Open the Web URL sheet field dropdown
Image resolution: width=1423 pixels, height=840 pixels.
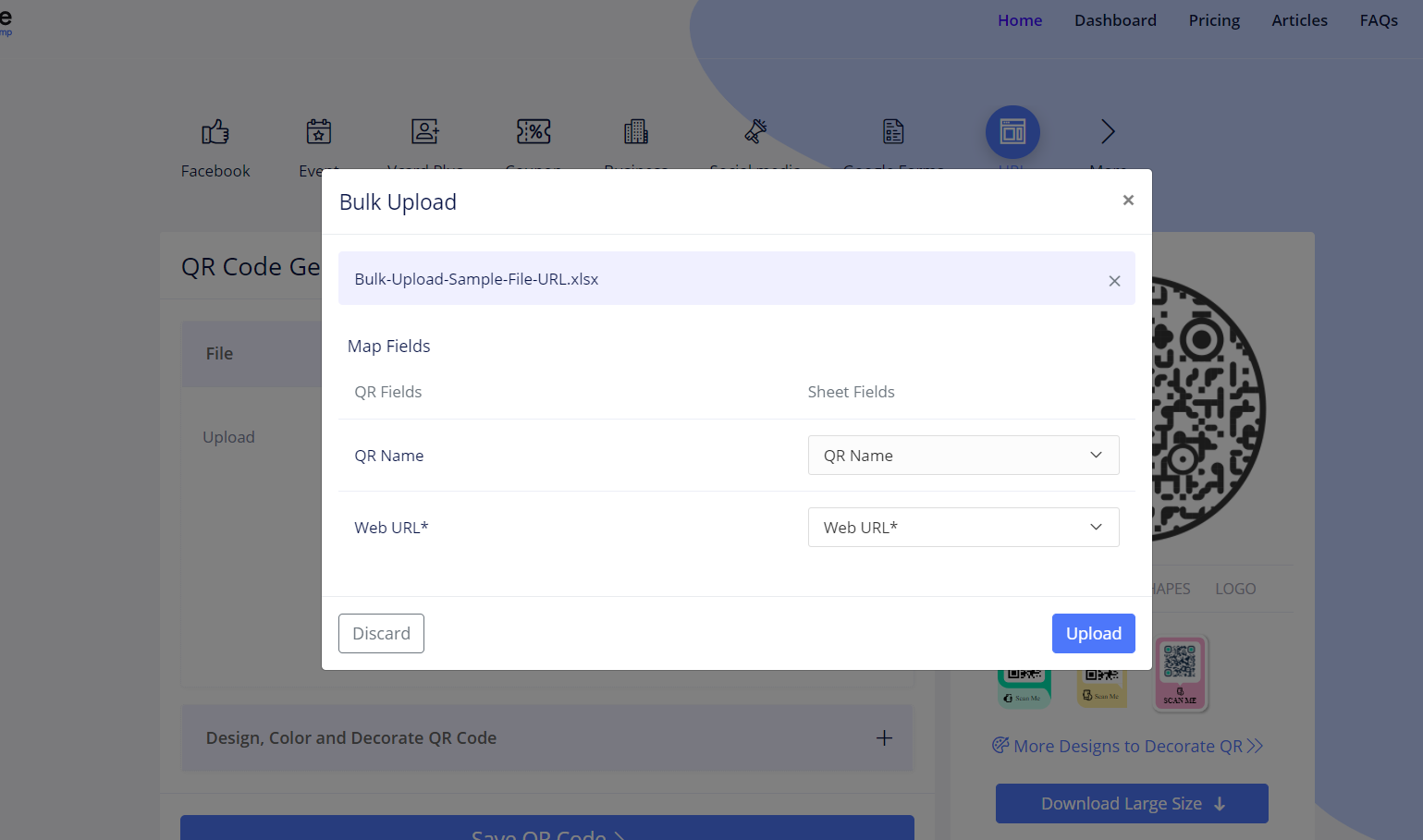(963, 527)
